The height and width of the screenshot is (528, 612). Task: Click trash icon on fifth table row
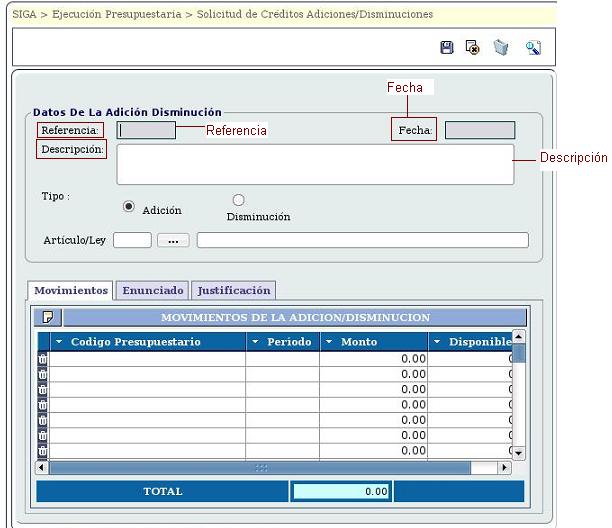tap(42, 420)
